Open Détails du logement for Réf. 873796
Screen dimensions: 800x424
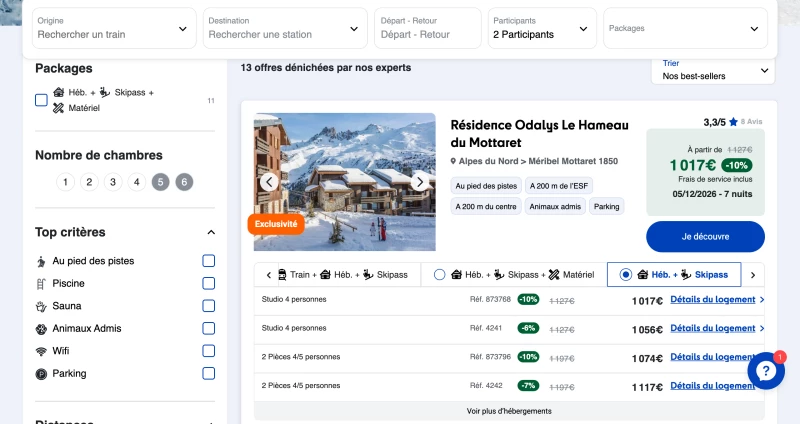(713, 357)
